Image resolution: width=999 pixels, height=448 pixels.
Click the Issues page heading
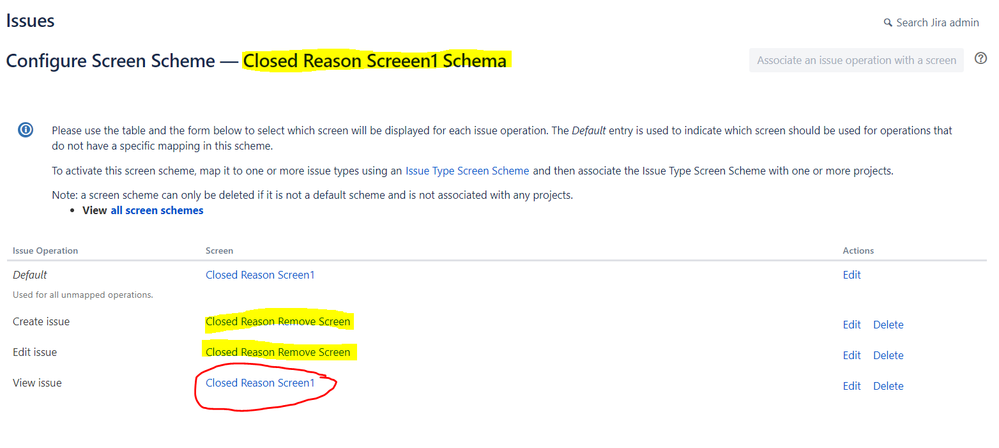30,20
